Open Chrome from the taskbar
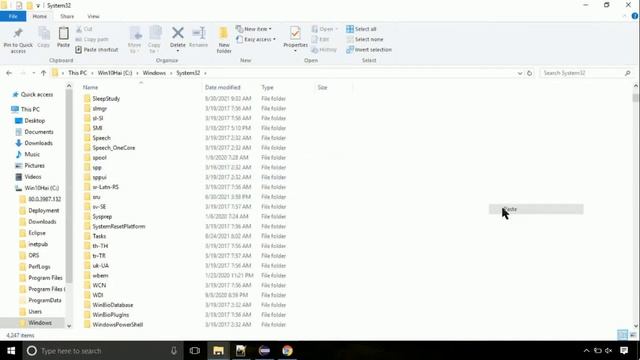 287,351
